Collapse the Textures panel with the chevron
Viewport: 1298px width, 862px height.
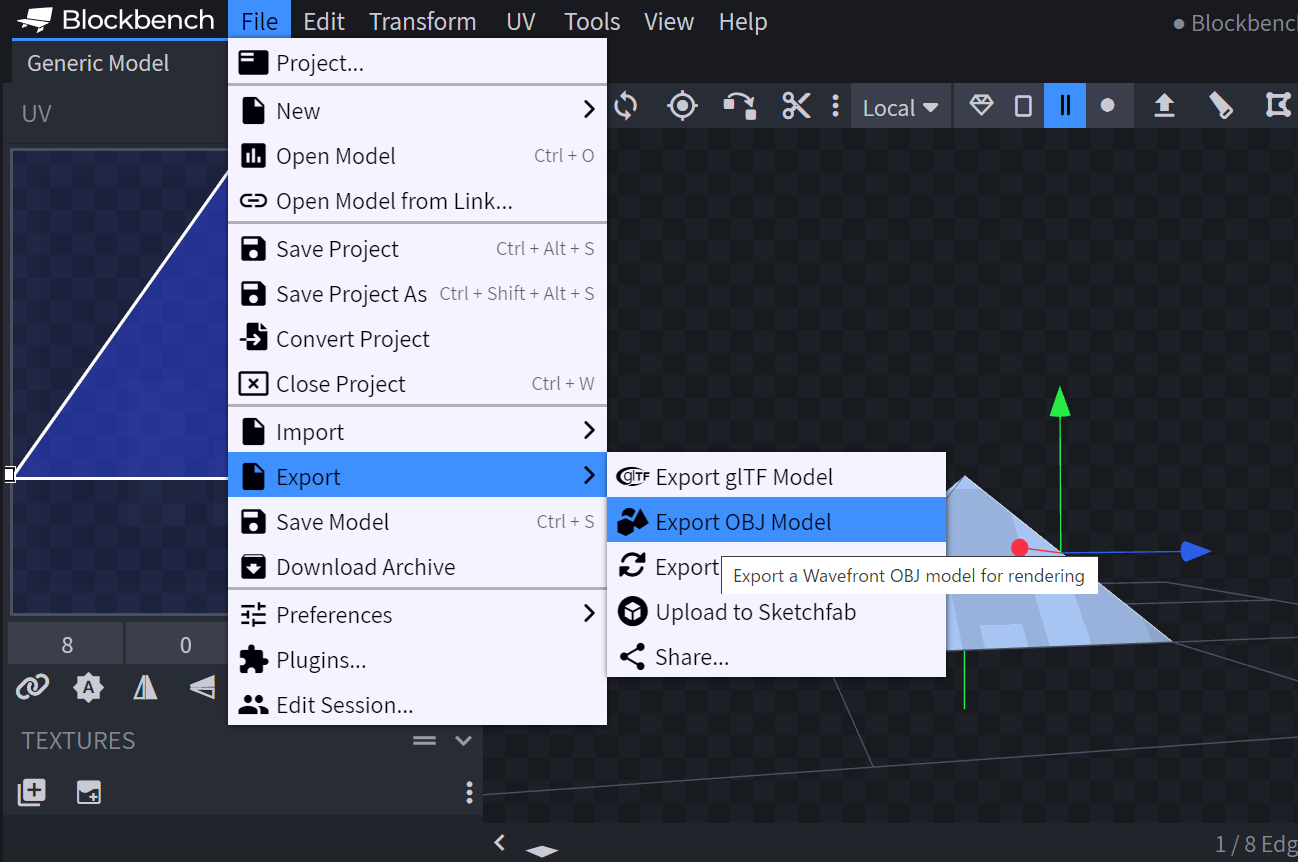(463, 741)
